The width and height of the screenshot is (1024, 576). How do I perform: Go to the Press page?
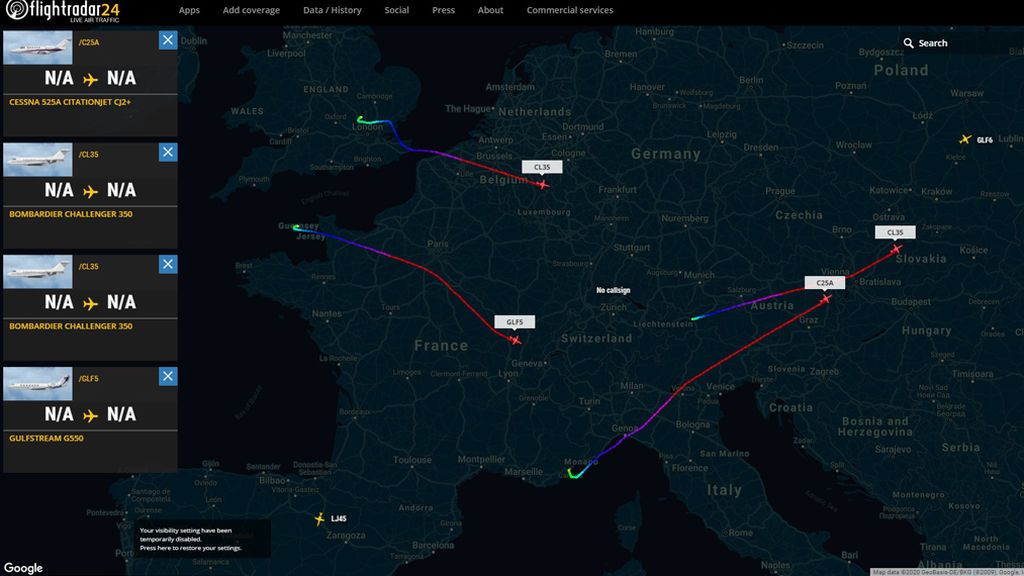coord(443,10)
